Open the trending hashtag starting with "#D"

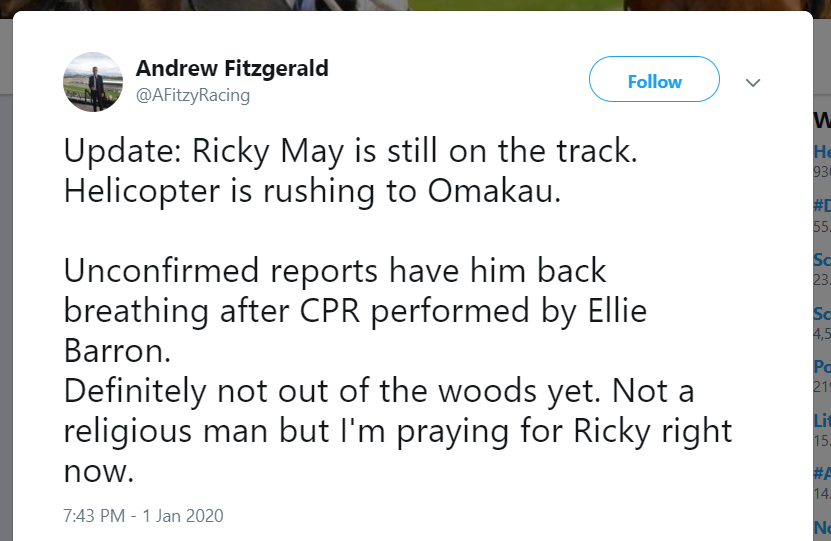[823, 206]
